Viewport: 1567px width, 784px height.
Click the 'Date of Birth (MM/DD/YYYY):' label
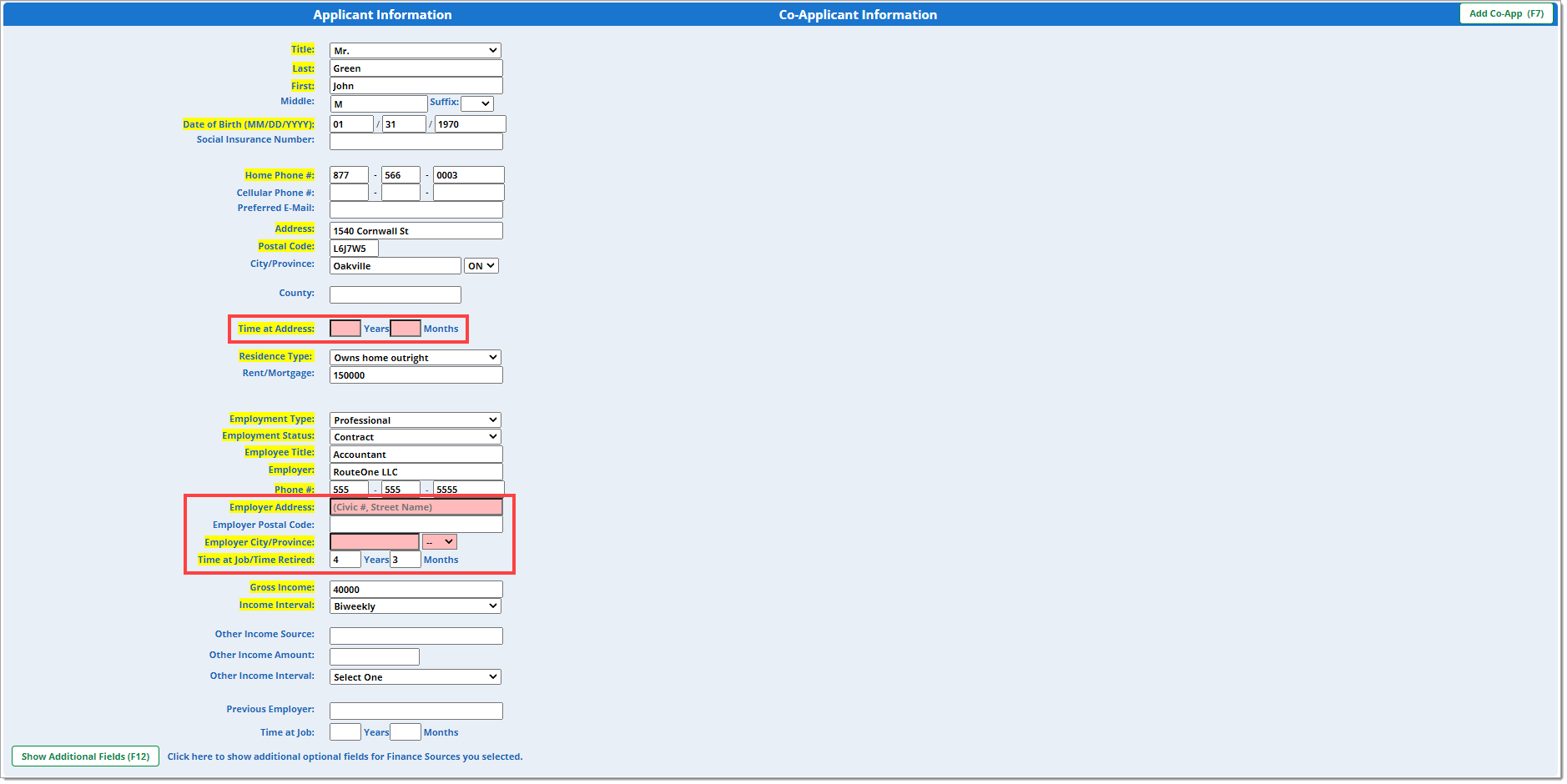point(249,124)
